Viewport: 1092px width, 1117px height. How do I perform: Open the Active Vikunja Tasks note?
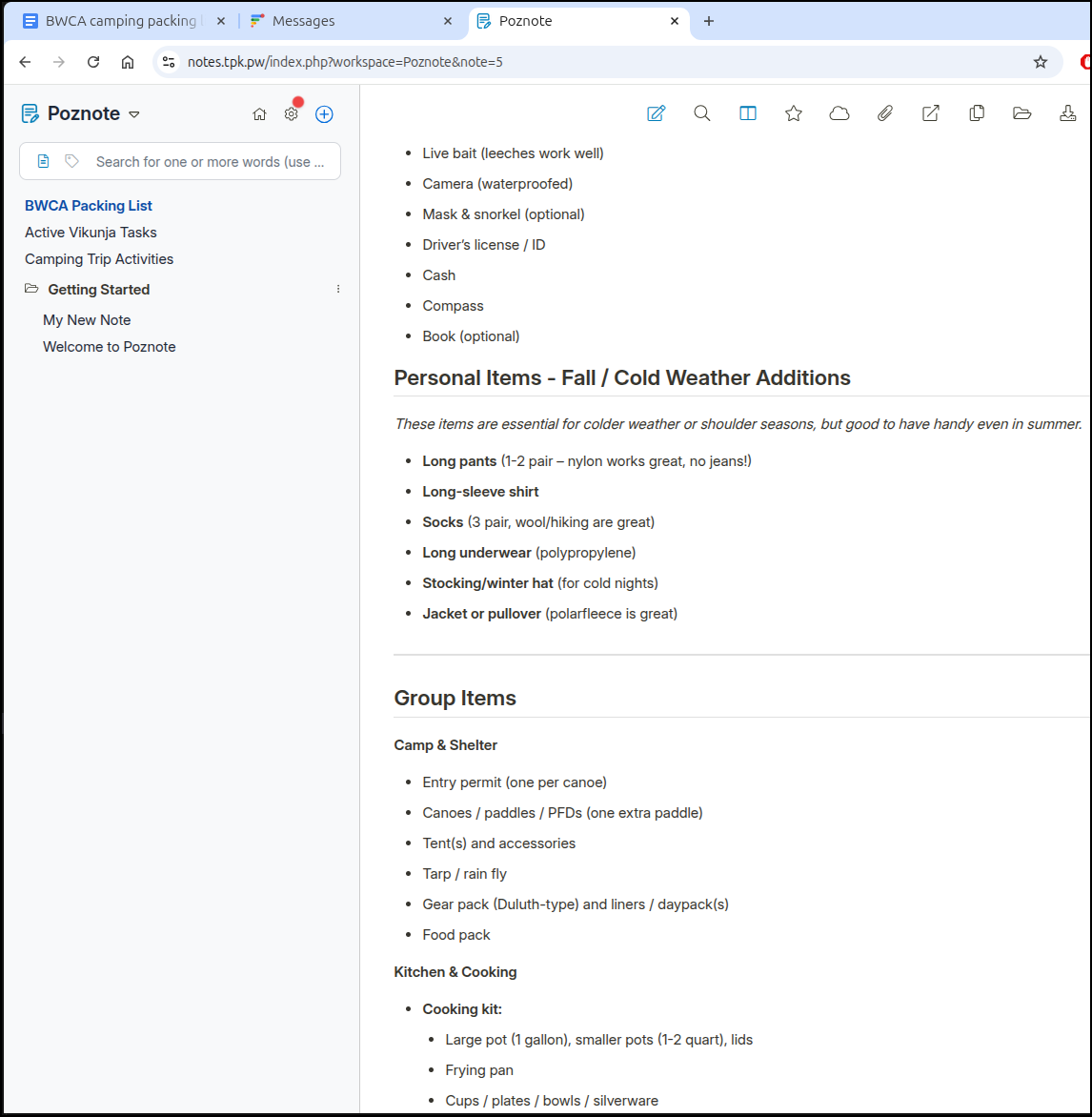[91, 233]
